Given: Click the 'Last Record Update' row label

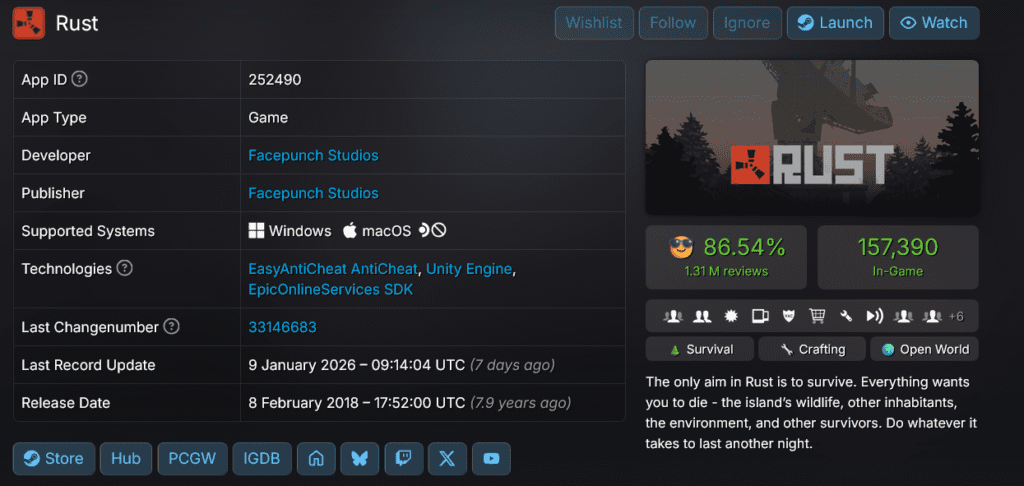Looking at the screenshot, I should tap(88, 364).
